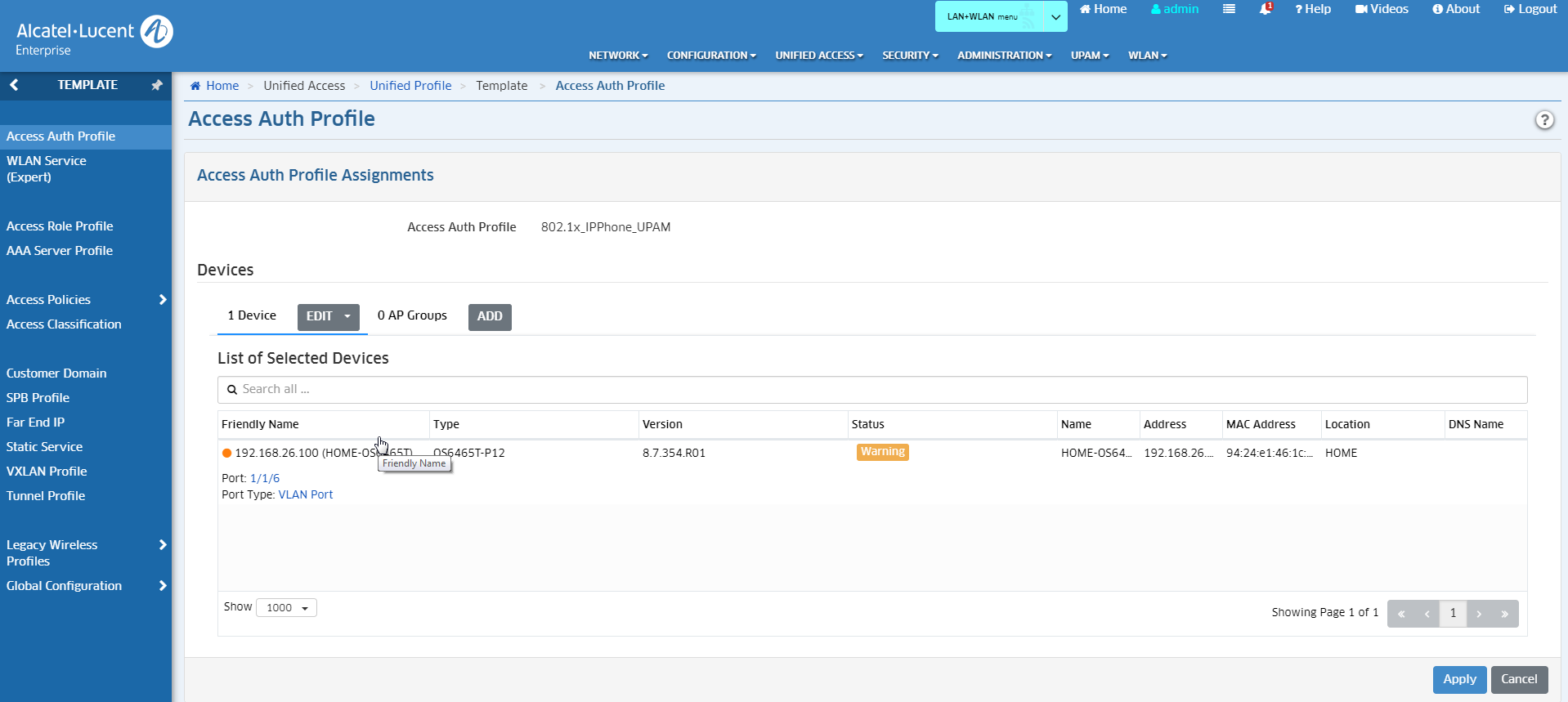This screenshot has height=702, width=1568.
Task: Click the notification bell icon
Action: tap(1265, 9)
